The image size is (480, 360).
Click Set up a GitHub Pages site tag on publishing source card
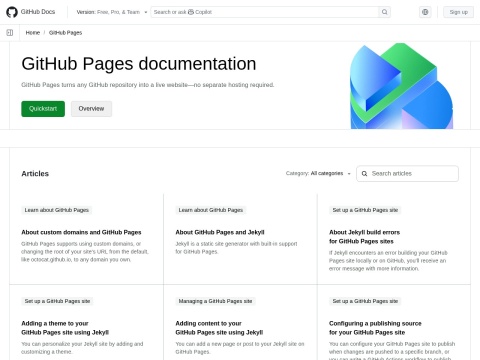pos(365,301)
